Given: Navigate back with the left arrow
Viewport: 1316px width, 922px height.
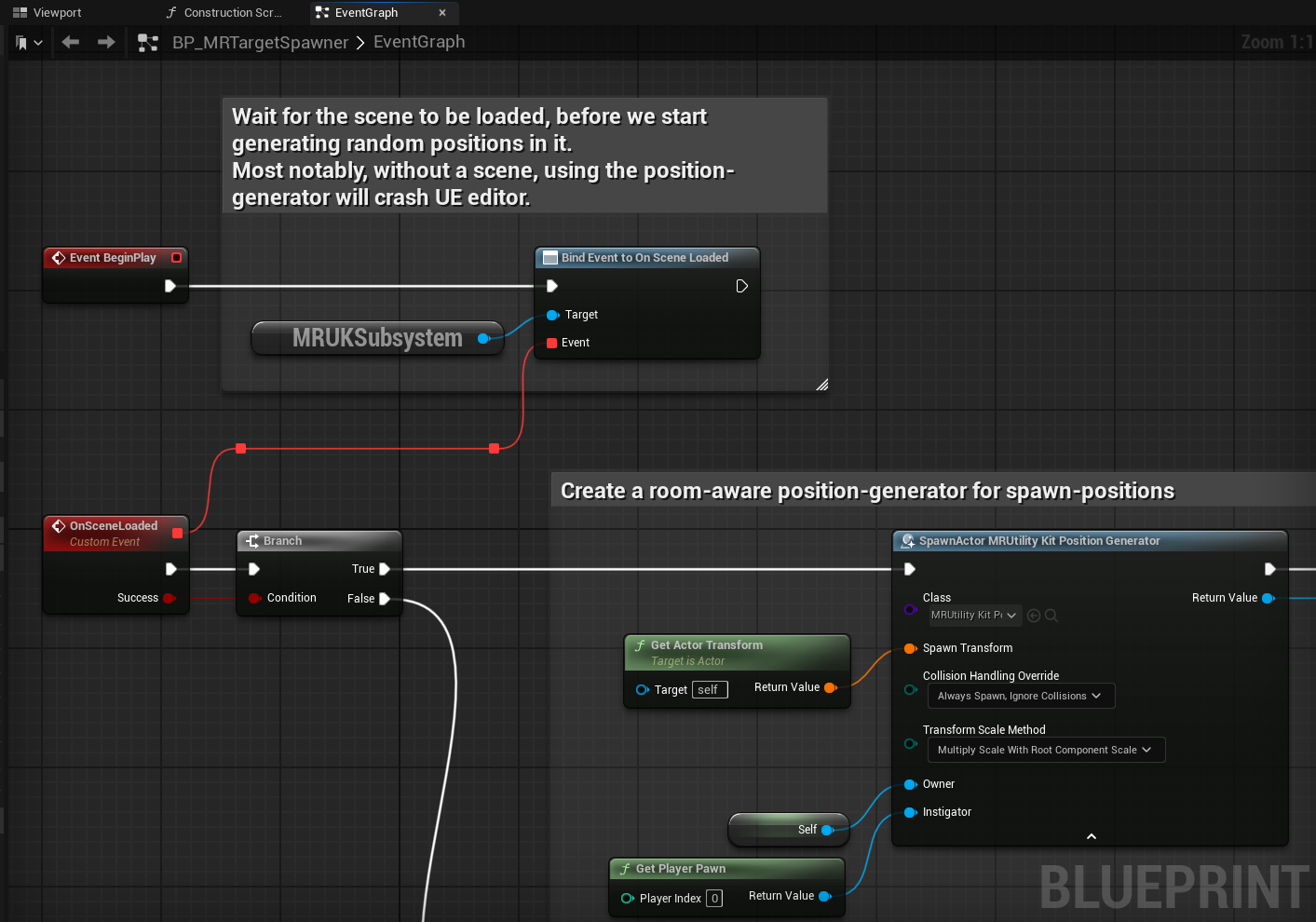Looking at the screenshot, I should [71, 42].
